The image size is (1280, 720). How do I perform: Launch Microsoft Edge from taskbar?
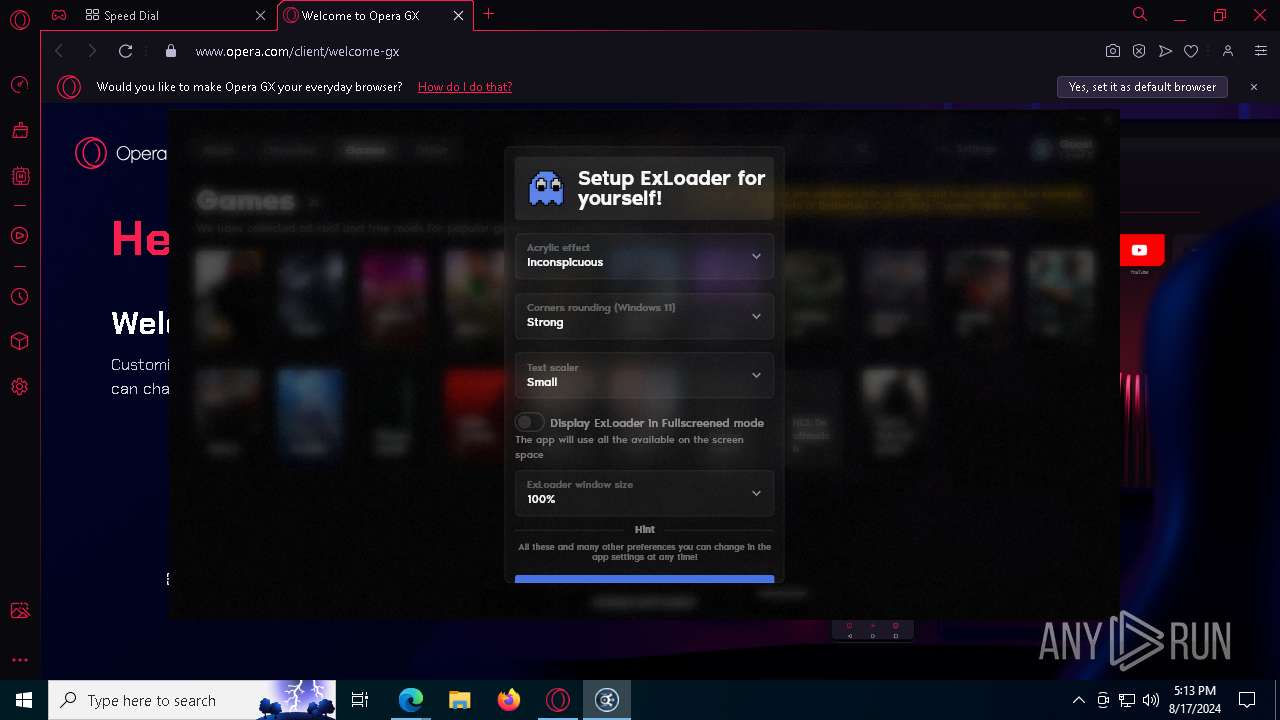tap(411, 700)
